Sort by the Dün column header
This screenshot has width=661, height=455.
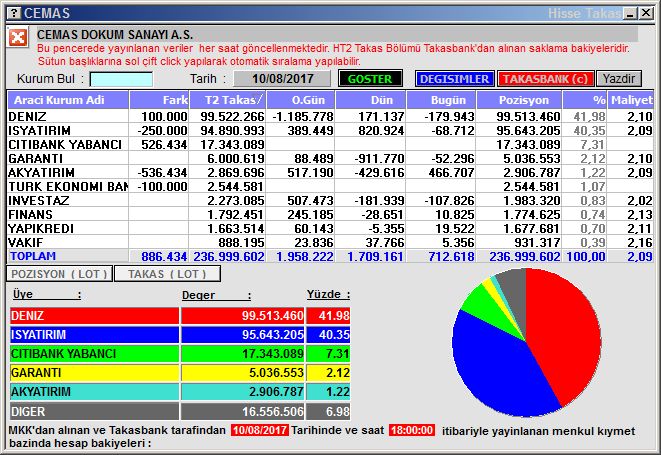pos(371,100)
